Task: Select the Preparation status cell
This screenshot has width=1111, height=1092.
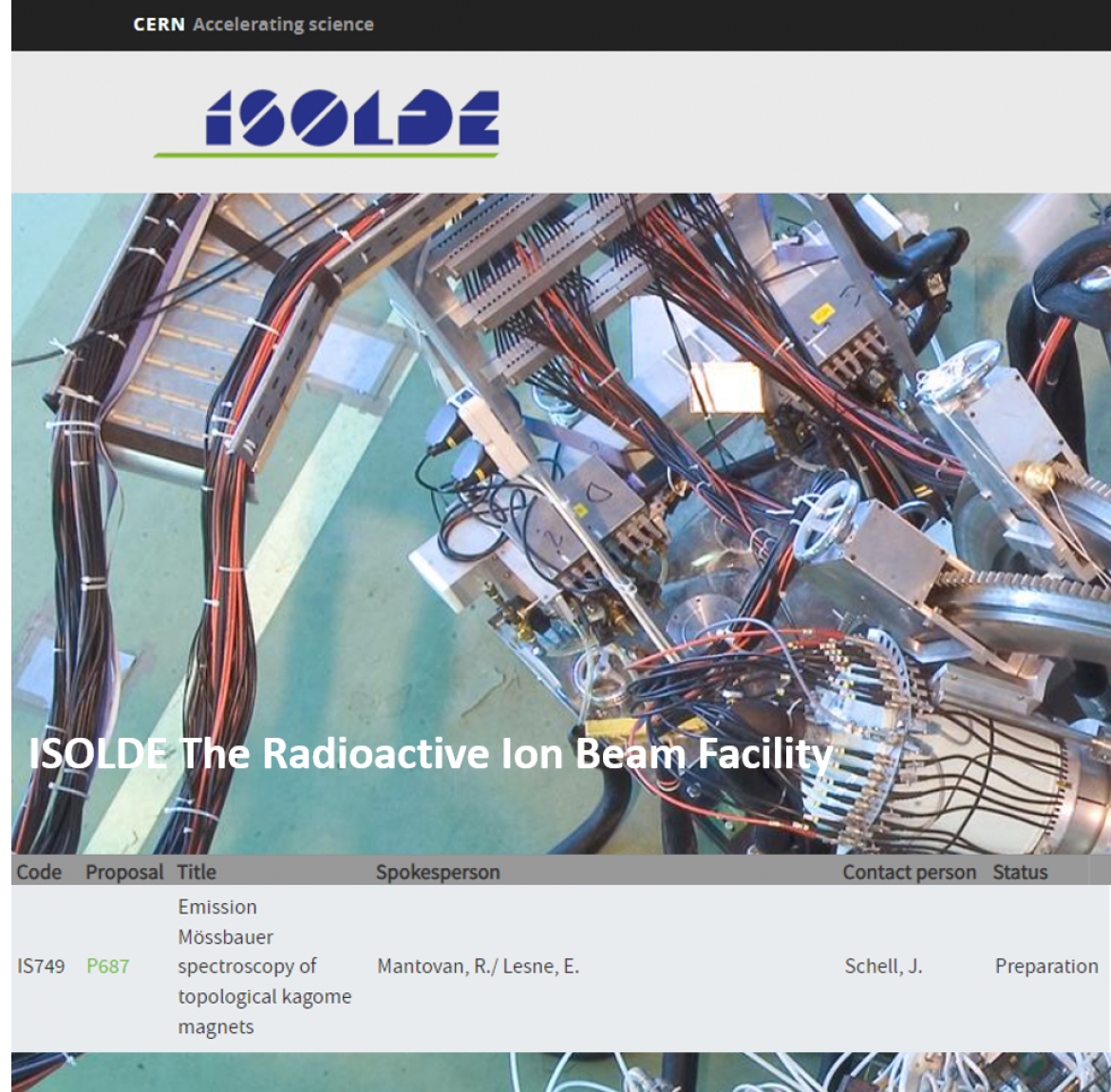Action: 1046,967
